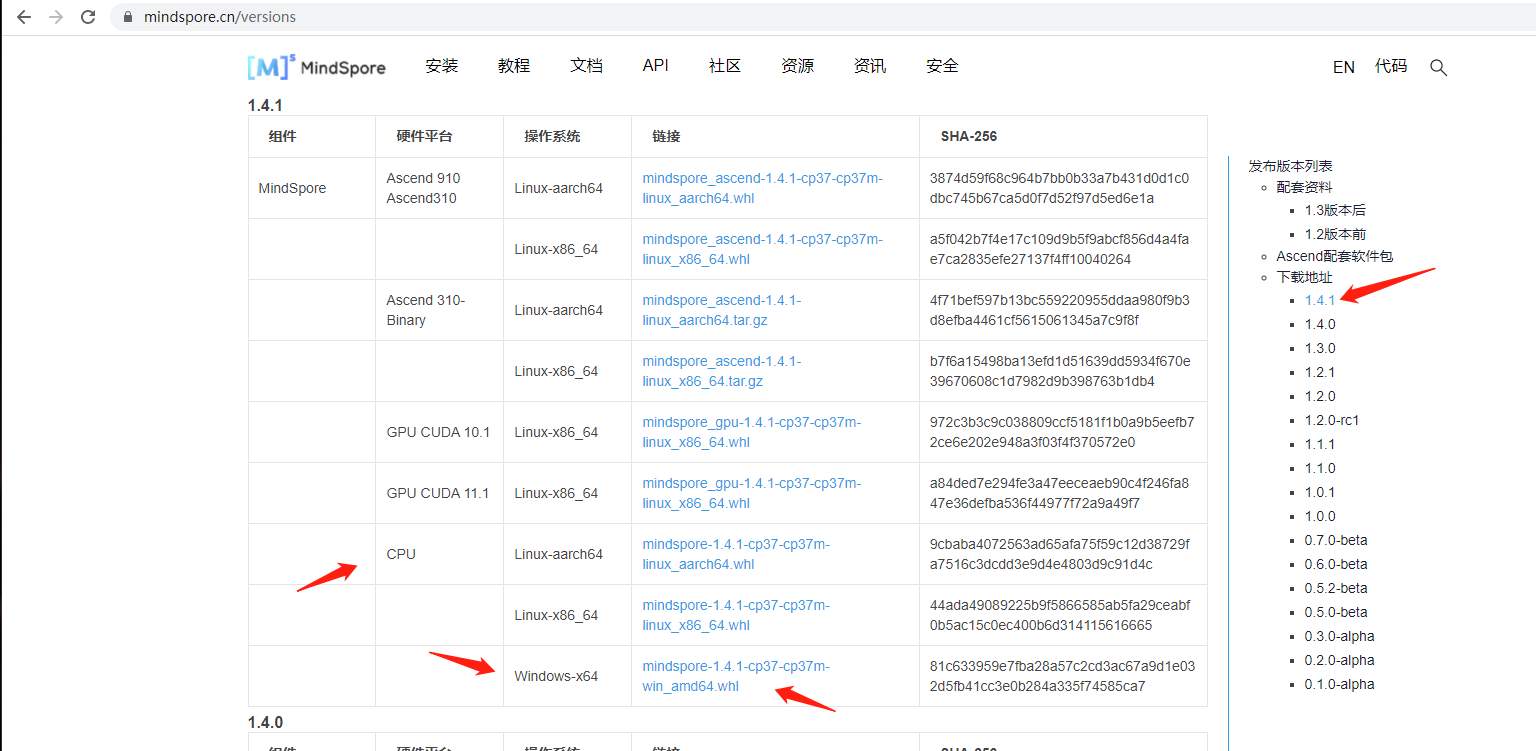
Task: Reload the page with the refresh icon
Action: [88, 17]
